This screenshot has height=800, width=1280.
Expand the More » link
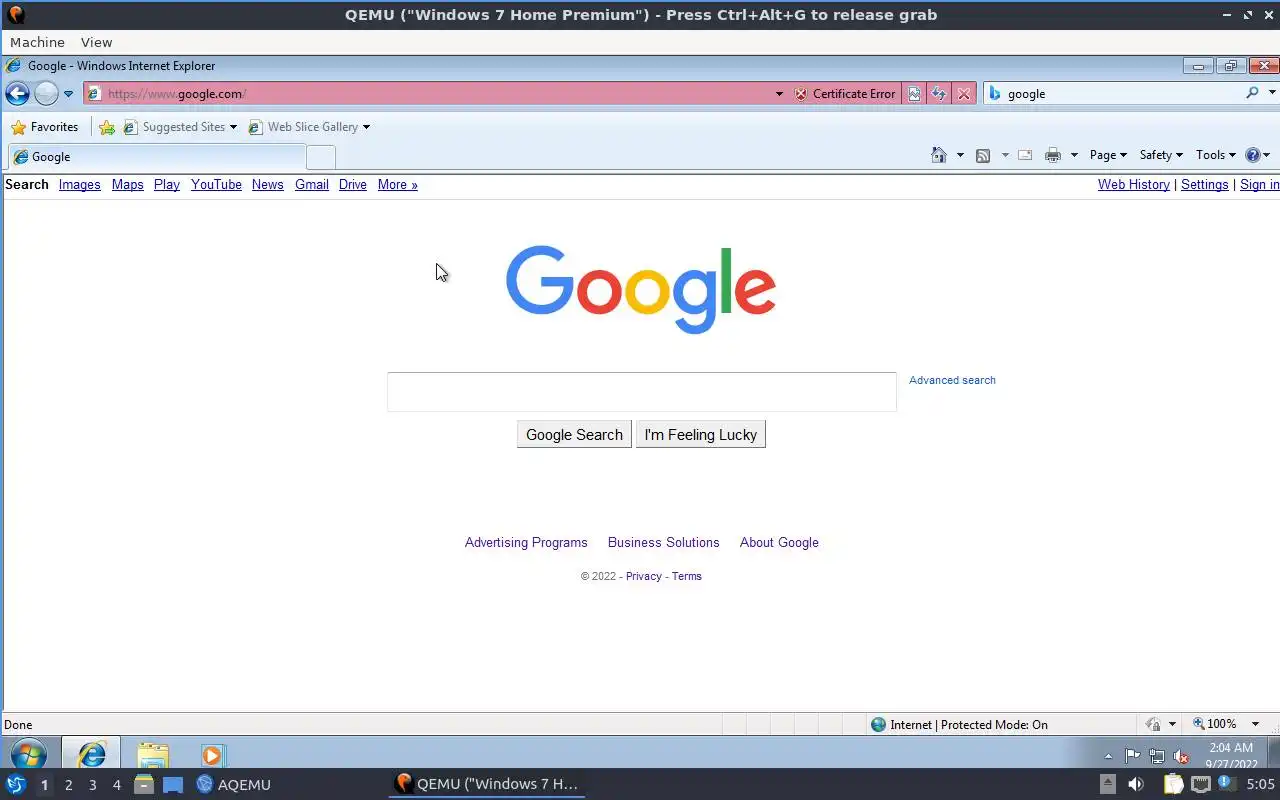pyautogui.click(x=397, y=185)
